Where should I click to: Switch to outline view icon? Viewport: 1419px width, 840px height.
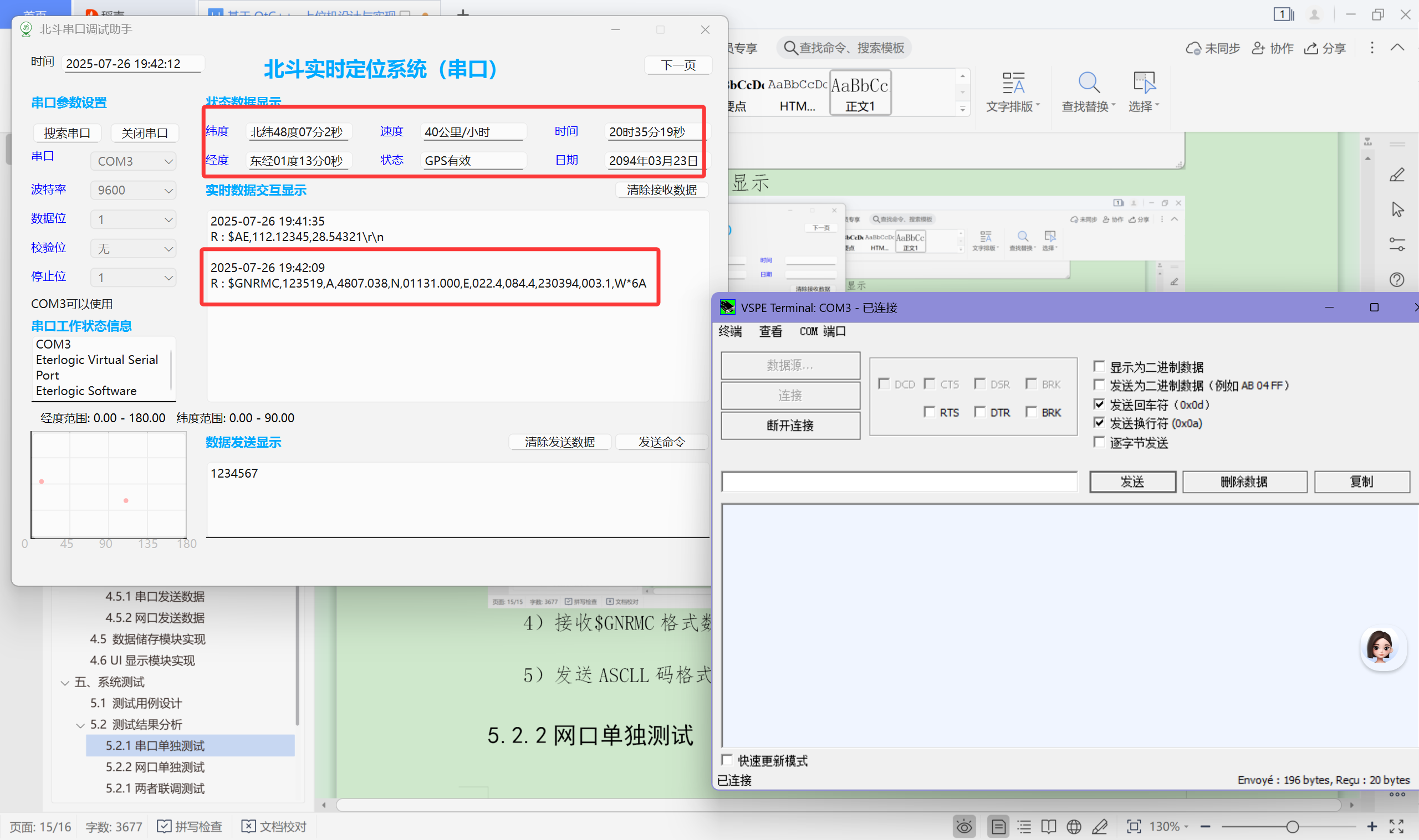click(x=1024, y=827)
